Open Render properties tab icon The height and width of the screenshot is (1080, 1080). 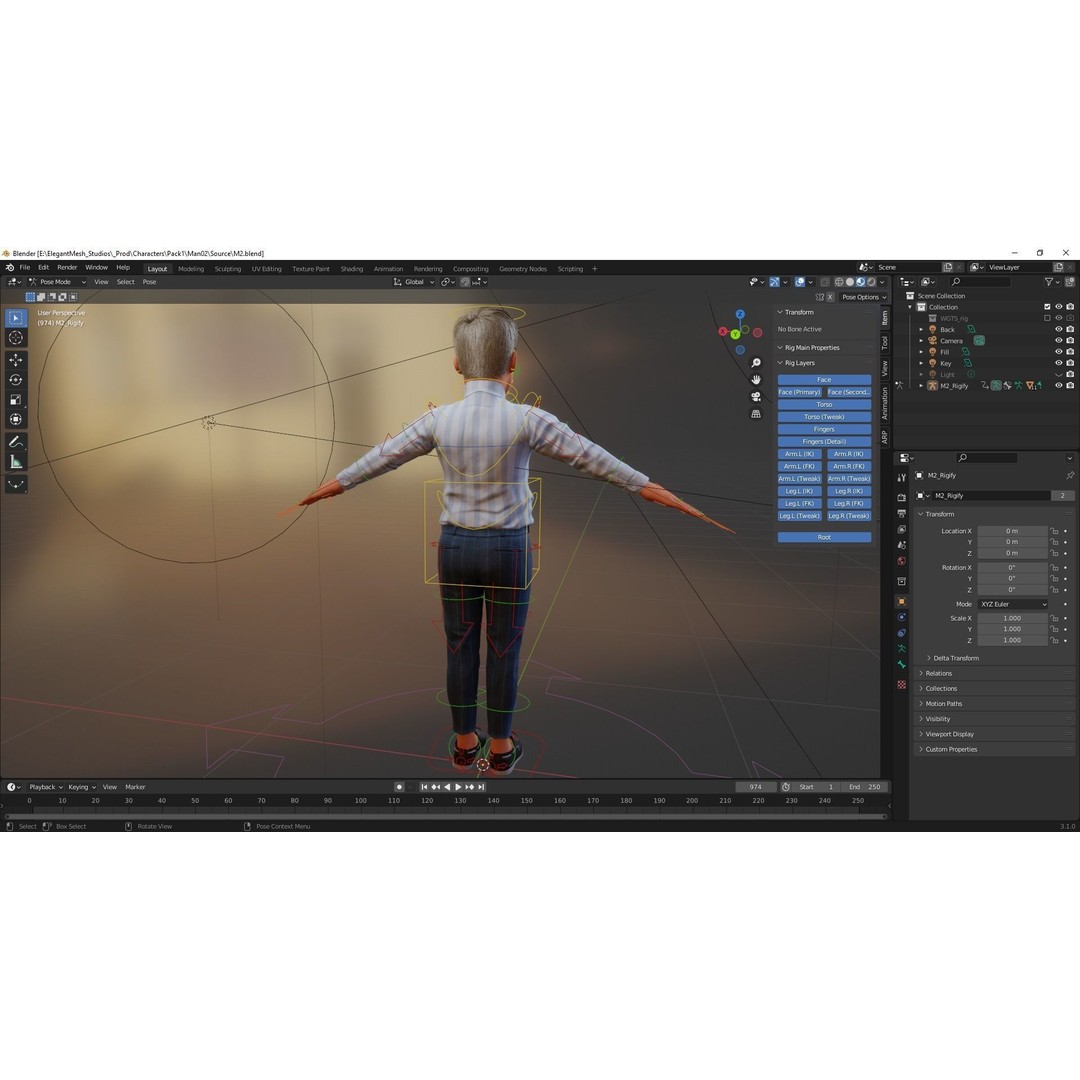(x=902, y=497)
